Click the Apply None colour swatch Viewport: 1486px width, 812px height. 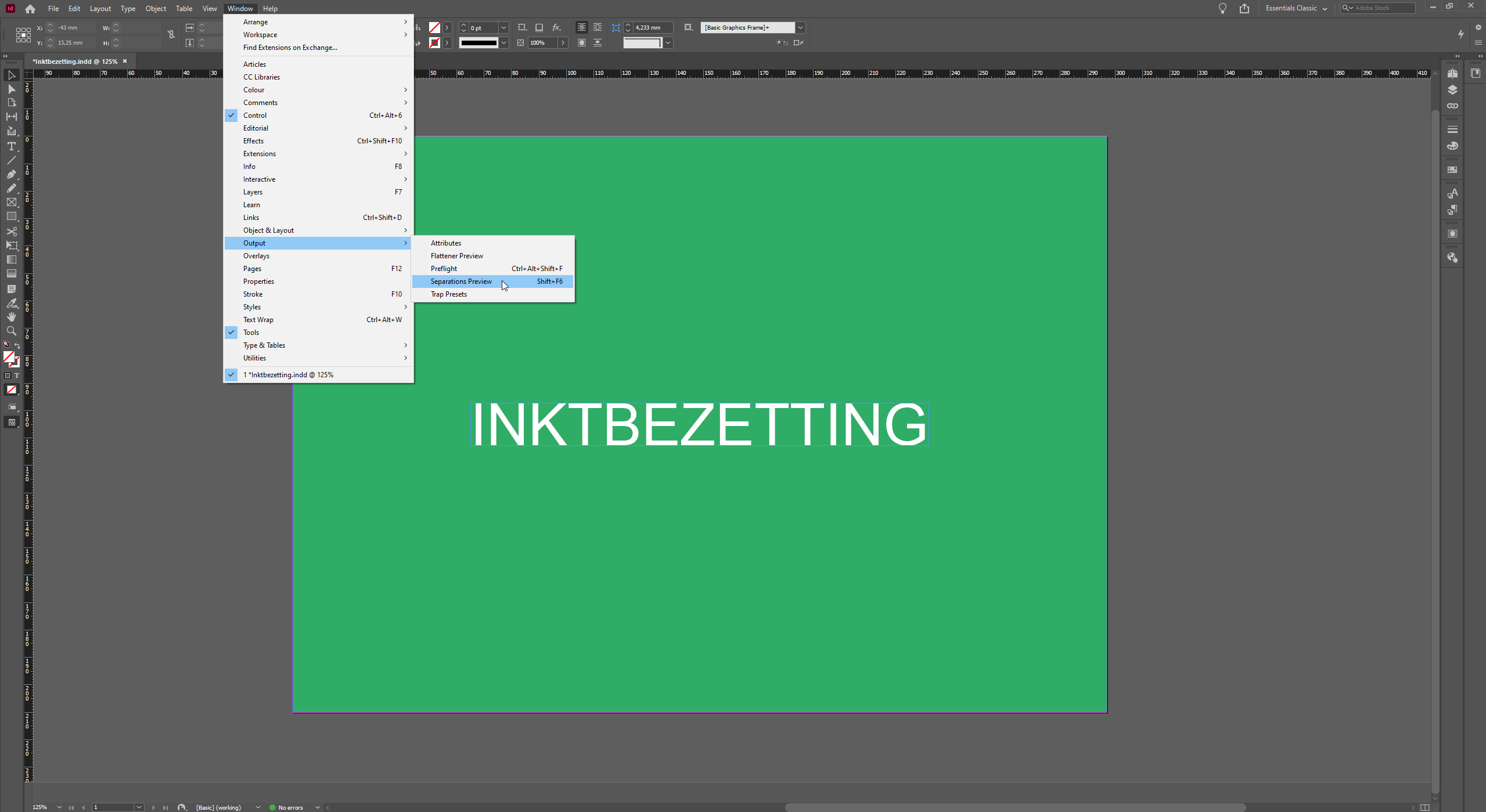(11, 389)
